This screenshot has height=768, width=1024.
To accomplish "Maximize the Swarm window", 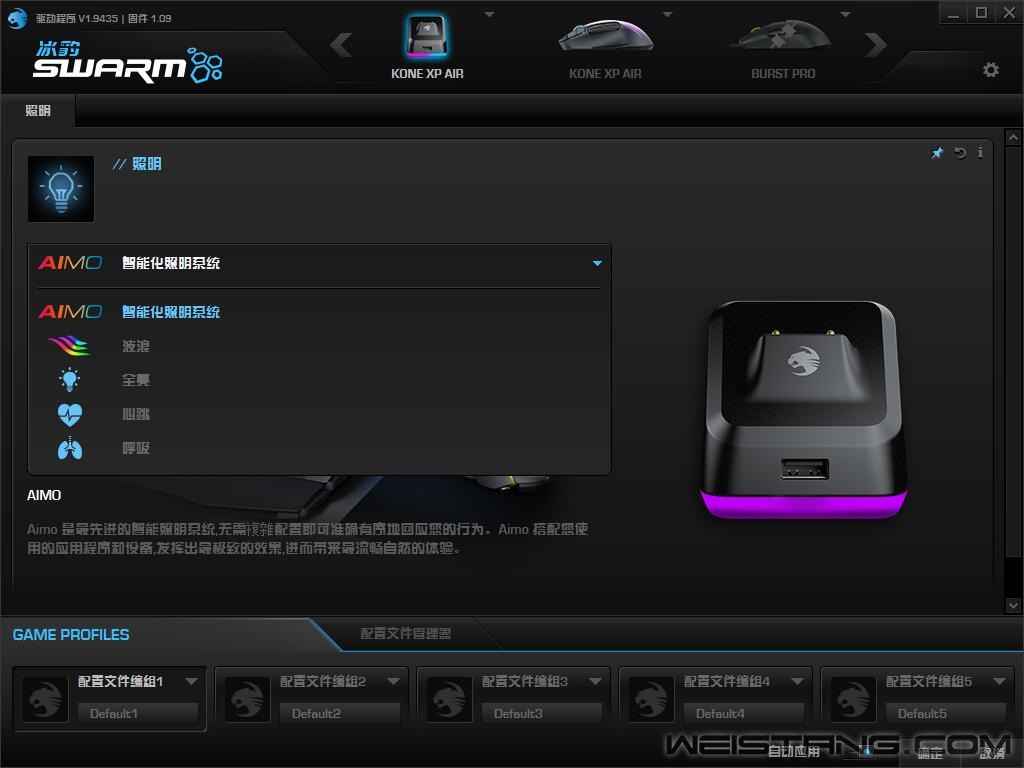I will [x=982, y=12].
